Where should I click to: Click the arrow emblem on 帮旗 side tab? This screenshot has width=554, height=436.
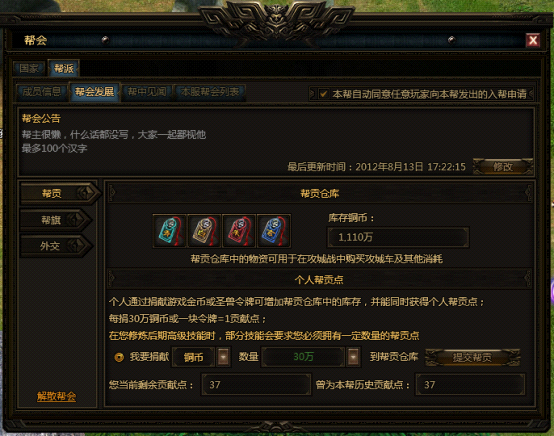(x=76, y=220)
